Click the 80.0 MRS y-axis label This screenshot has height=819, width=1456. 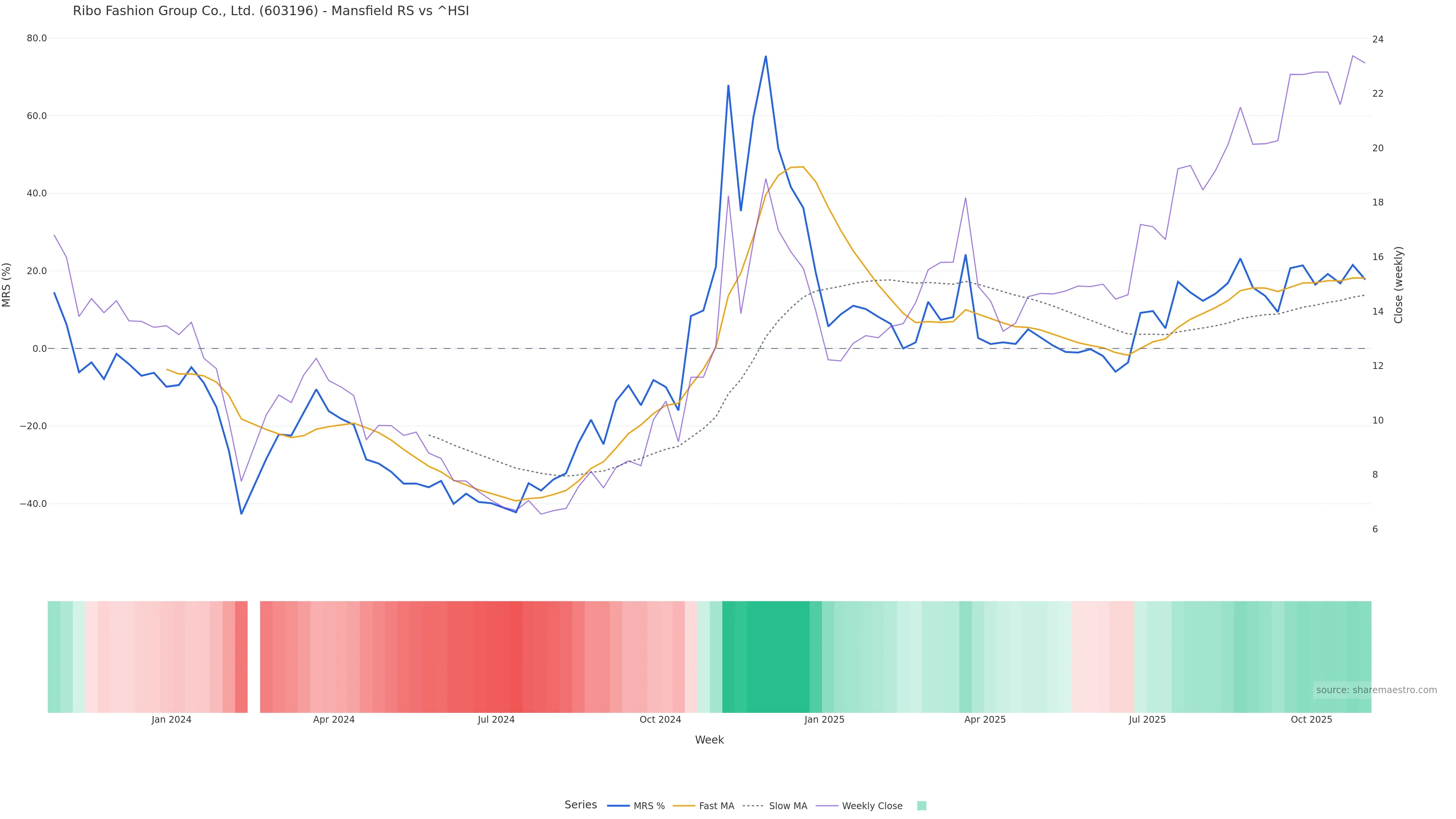tap(37, 38)
